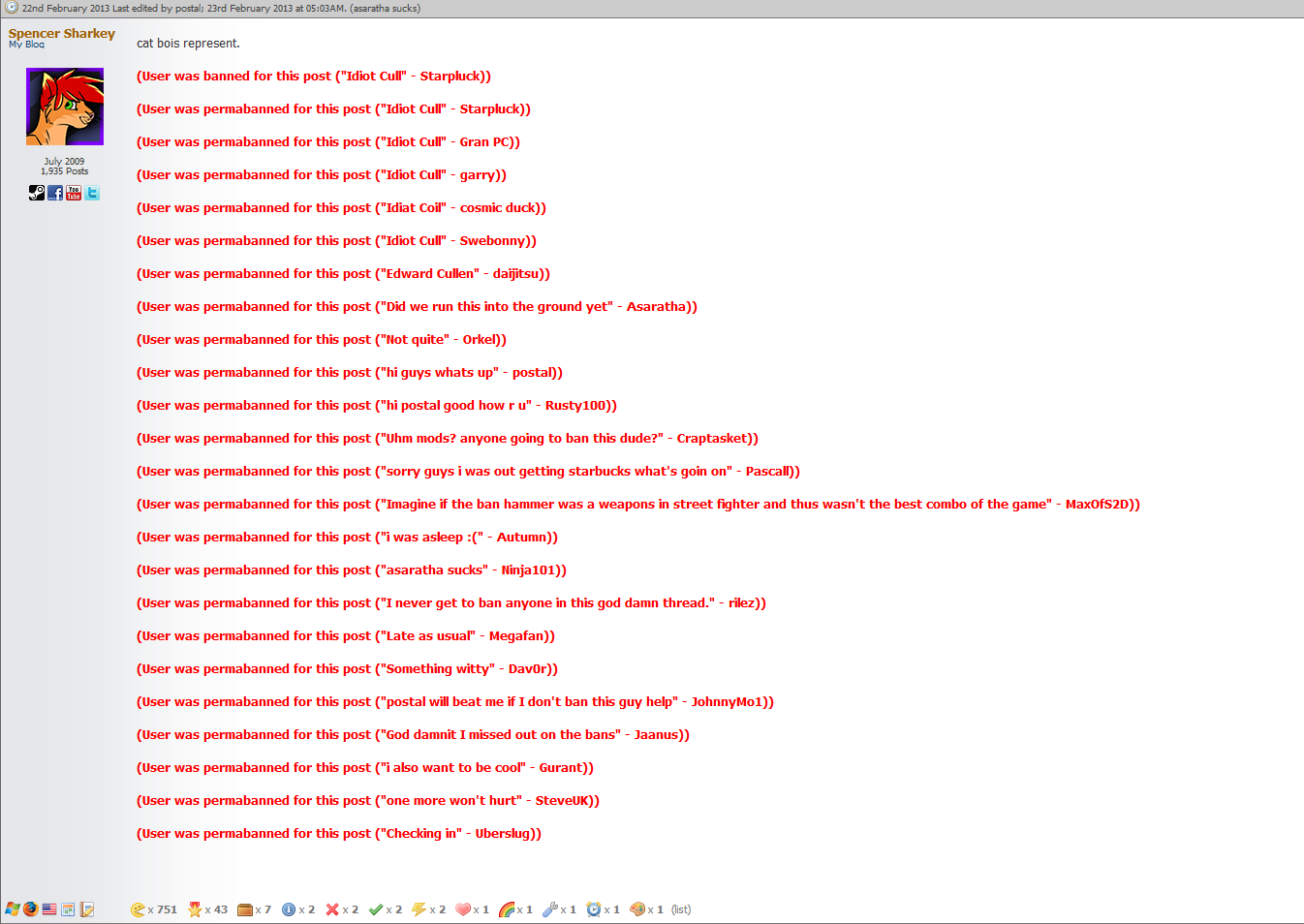Select the permabanned line ending with Starpluck
Image resolution: width=1304 pixels, height=924 pixels.
coord(333,109)
